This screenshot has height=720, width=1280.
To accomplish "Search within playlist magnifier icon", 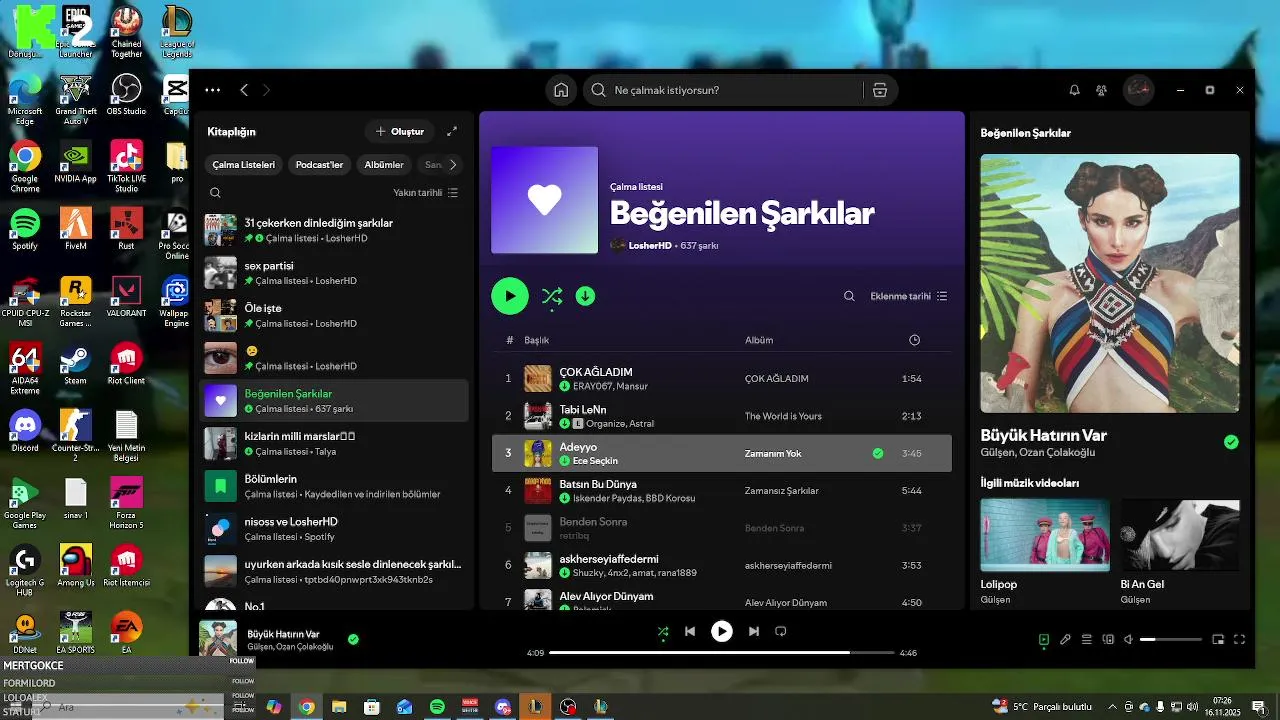I will [849, 296].
